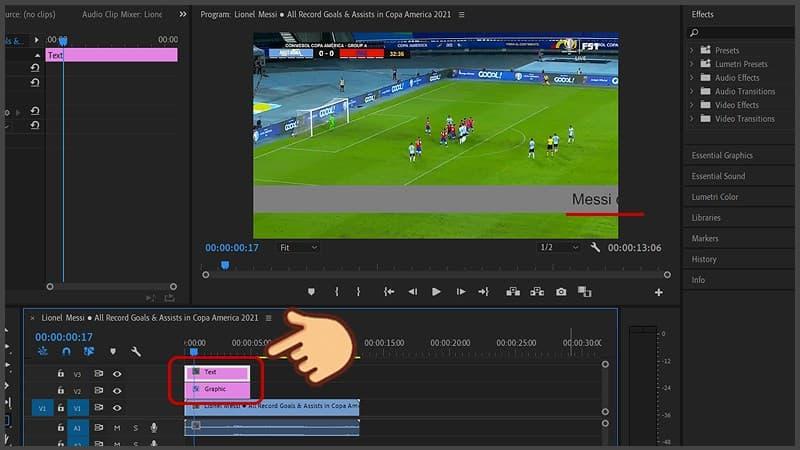Open Comparison View in the Program monitor
Viewport: 800px width, 450px height.
585,292
